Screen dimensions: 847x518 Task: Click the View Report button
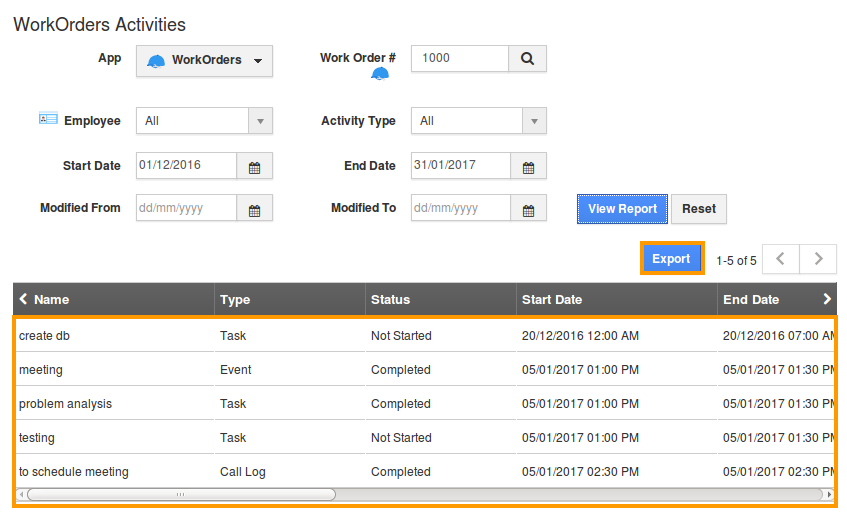point(622,209)
